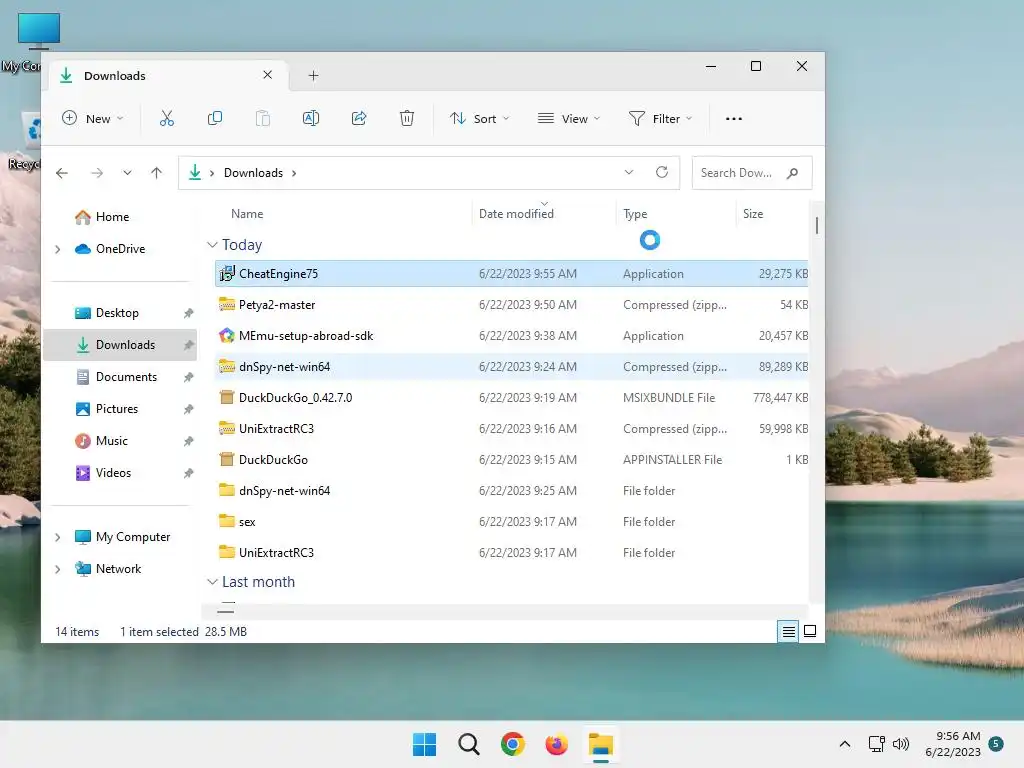Image resolution: width=1024 pixels, height=768 pixels.
Task: Switch to large thumbnails view icon
Action: (810, 632)
